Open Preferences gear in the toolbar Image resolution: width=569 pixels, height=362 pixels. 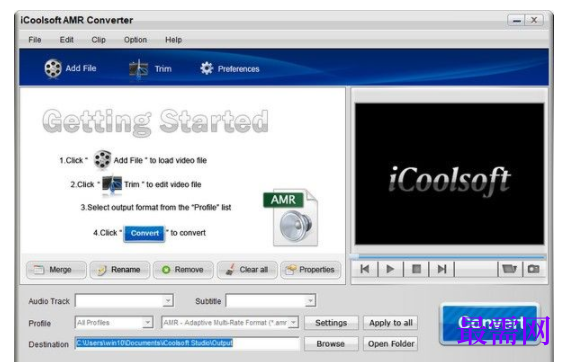pyautogui.click(x=230, y=69)
